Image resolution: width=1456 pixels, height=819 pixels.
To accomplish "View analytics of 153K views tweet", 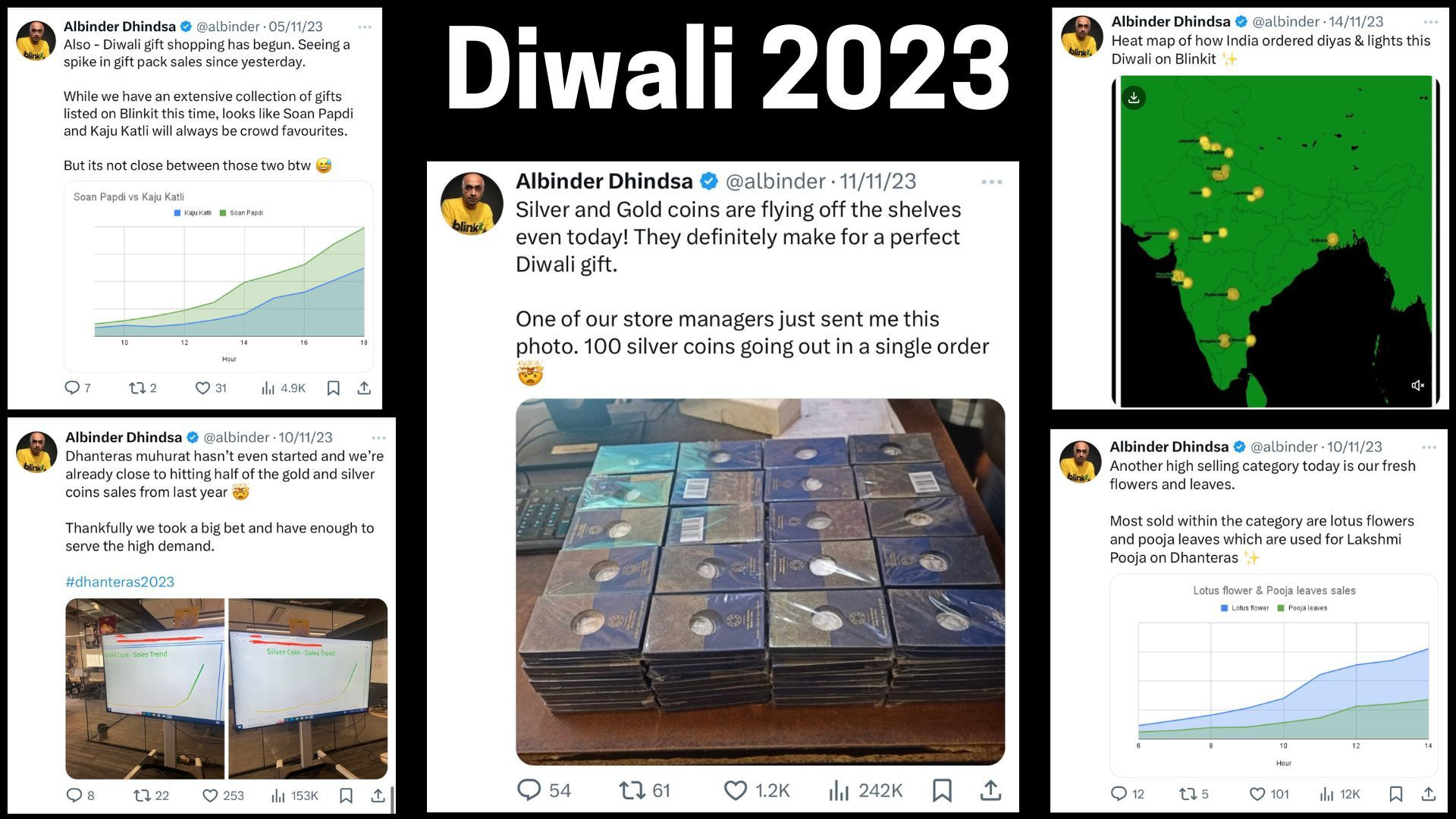I will coord(294,795).
